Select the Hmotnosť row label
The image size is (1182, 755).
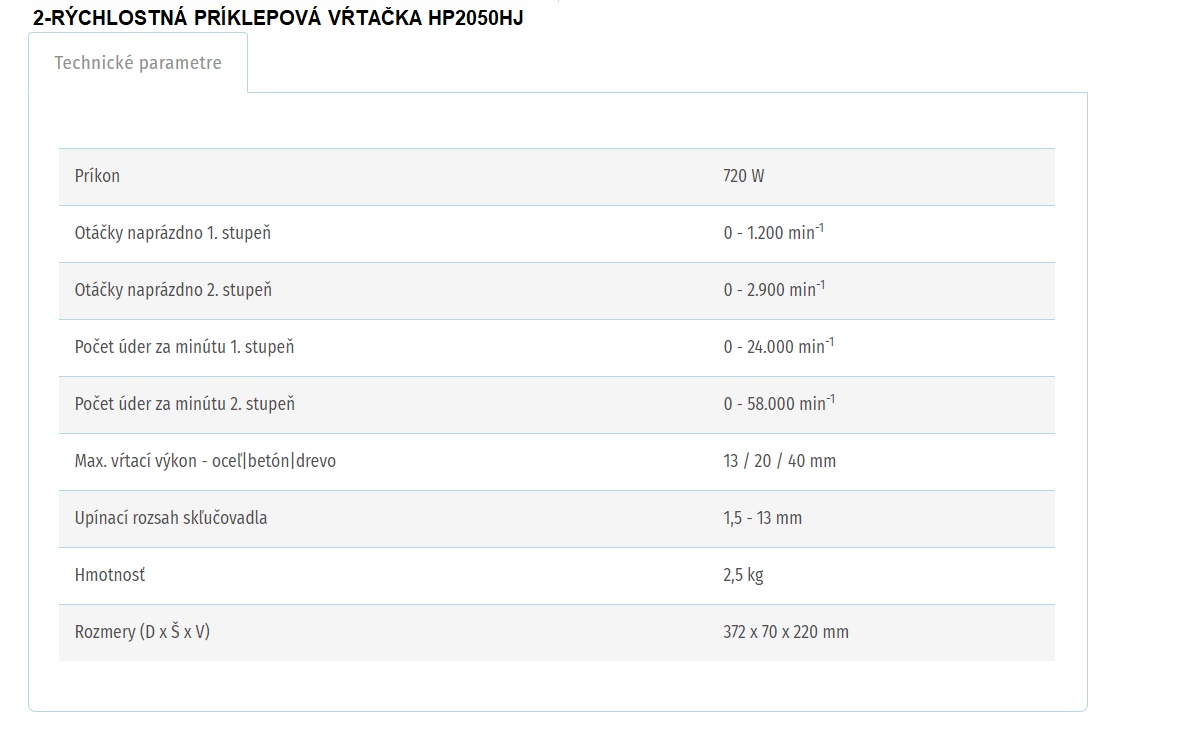(110, 576)
